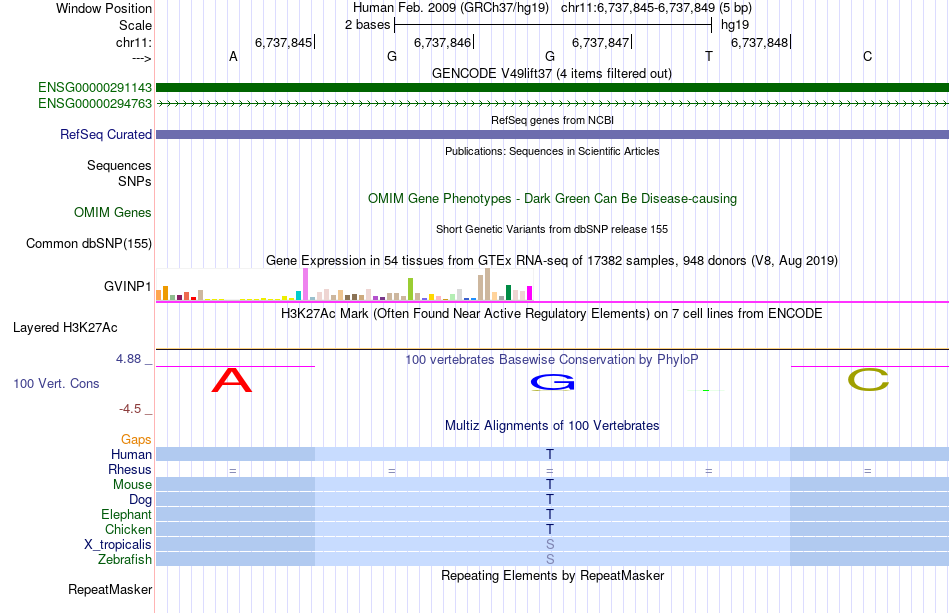This screenshot has height=613, width=950.
Task: Click base T in the sequence row
Action: tap(709, 56)
